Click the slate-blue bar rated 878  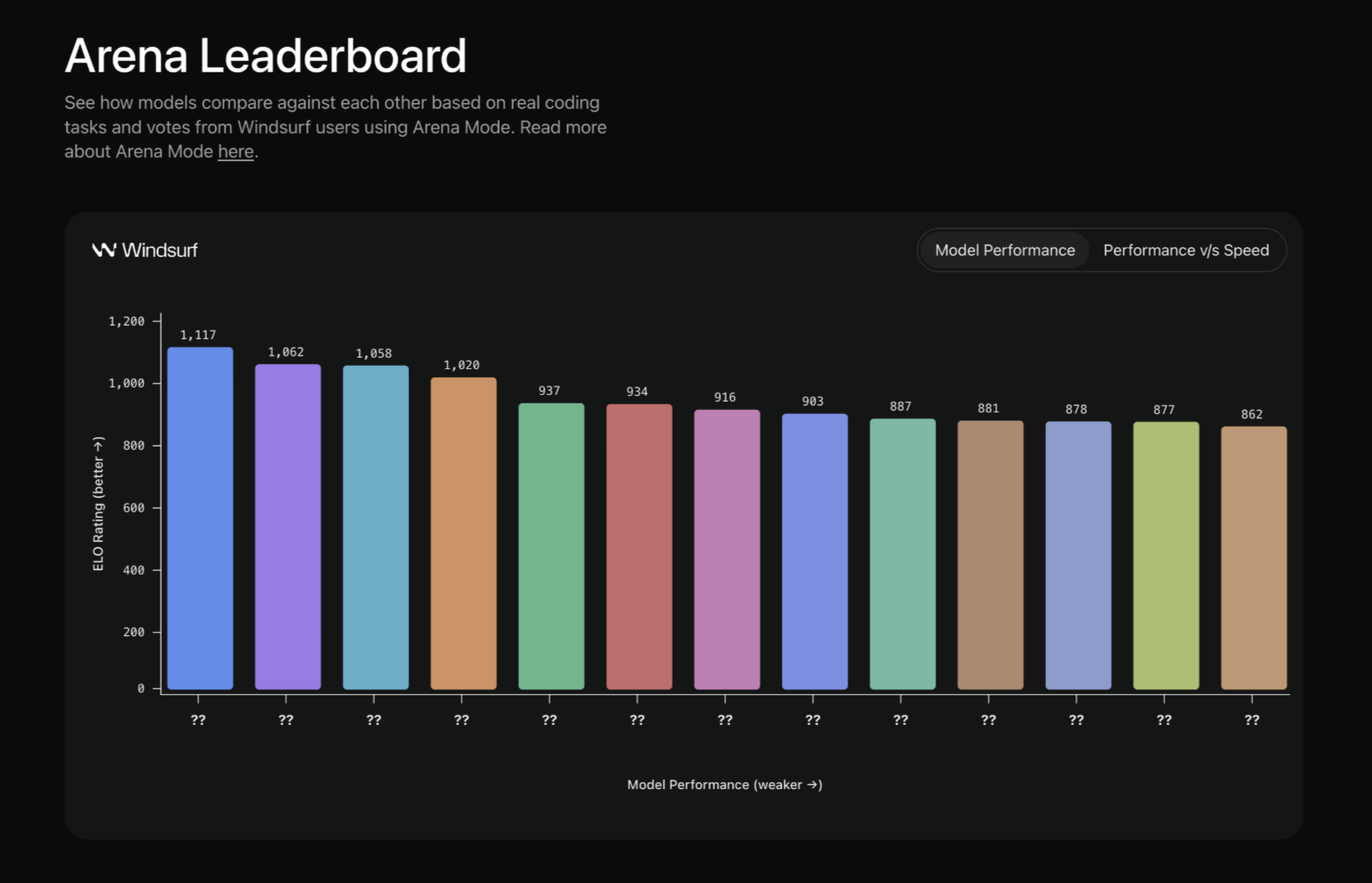[x=1078, y=555]
